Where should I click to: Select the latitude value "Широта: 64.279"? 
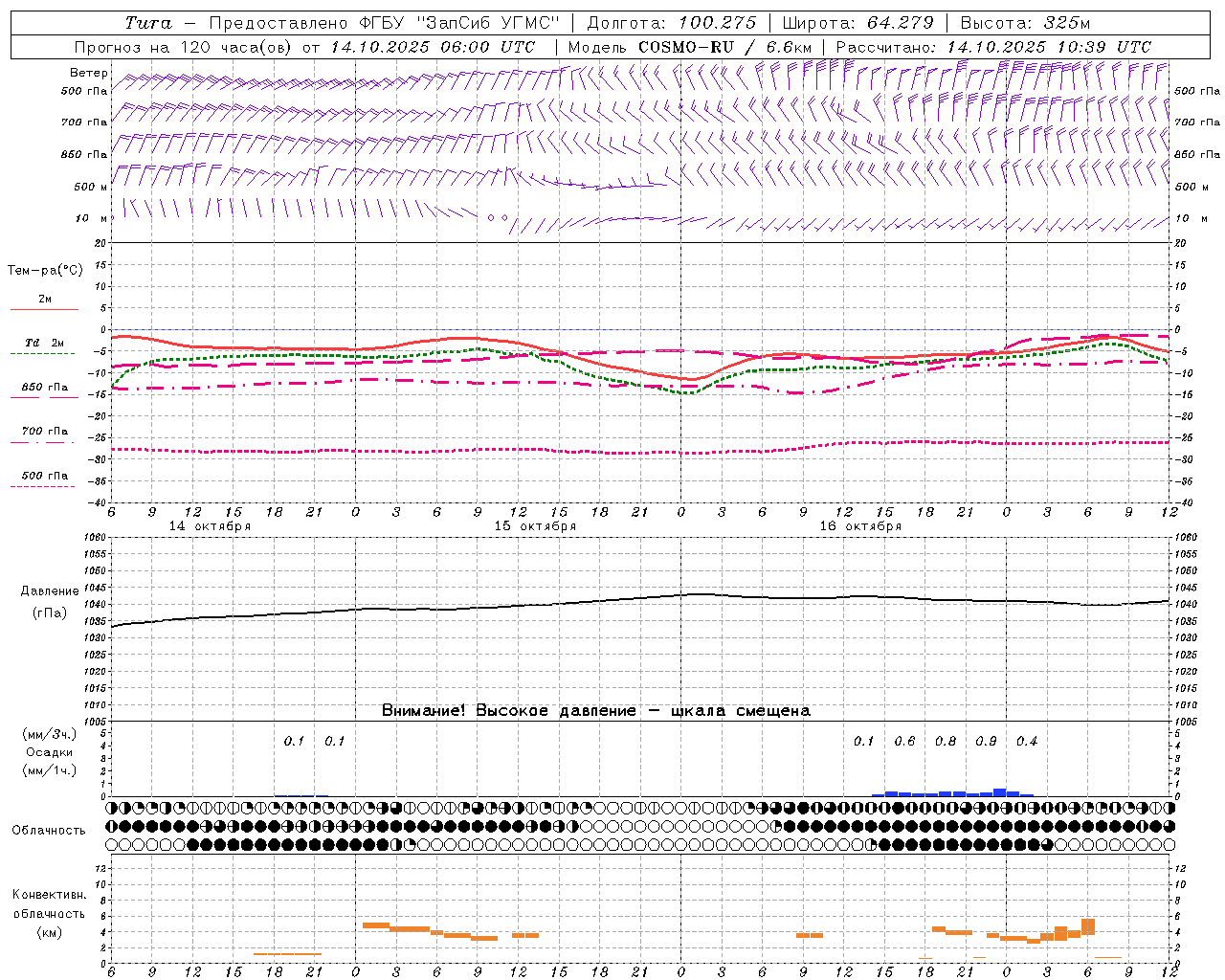click(857, 23)
